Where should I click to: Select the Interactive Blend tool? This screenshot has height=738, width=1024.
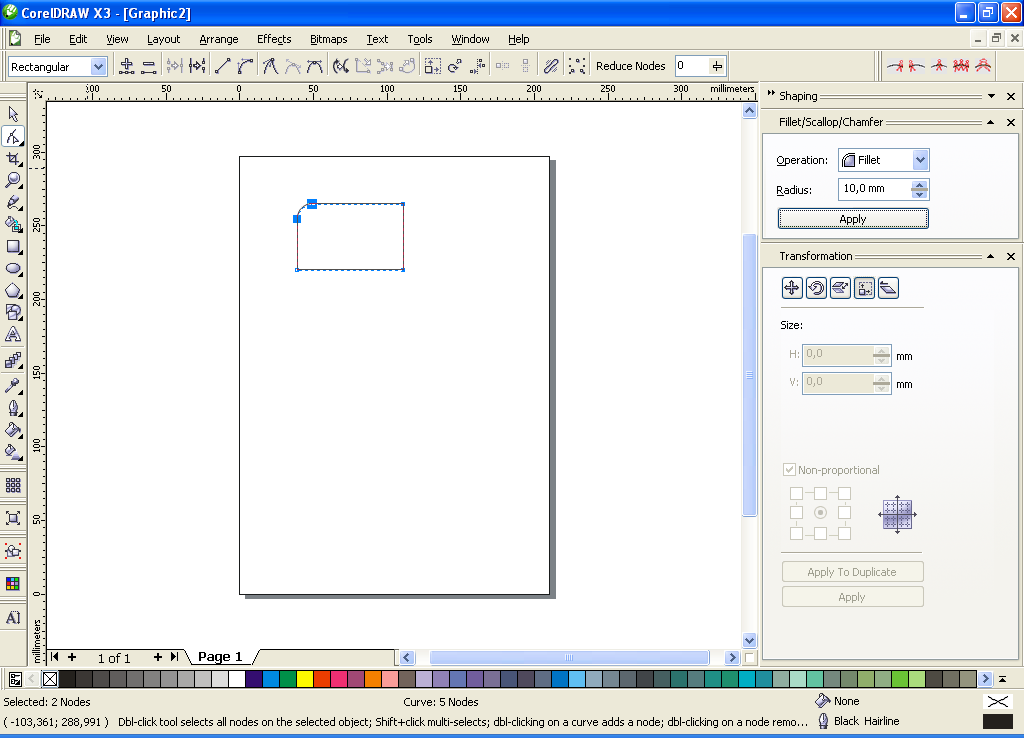click(13, 361)
